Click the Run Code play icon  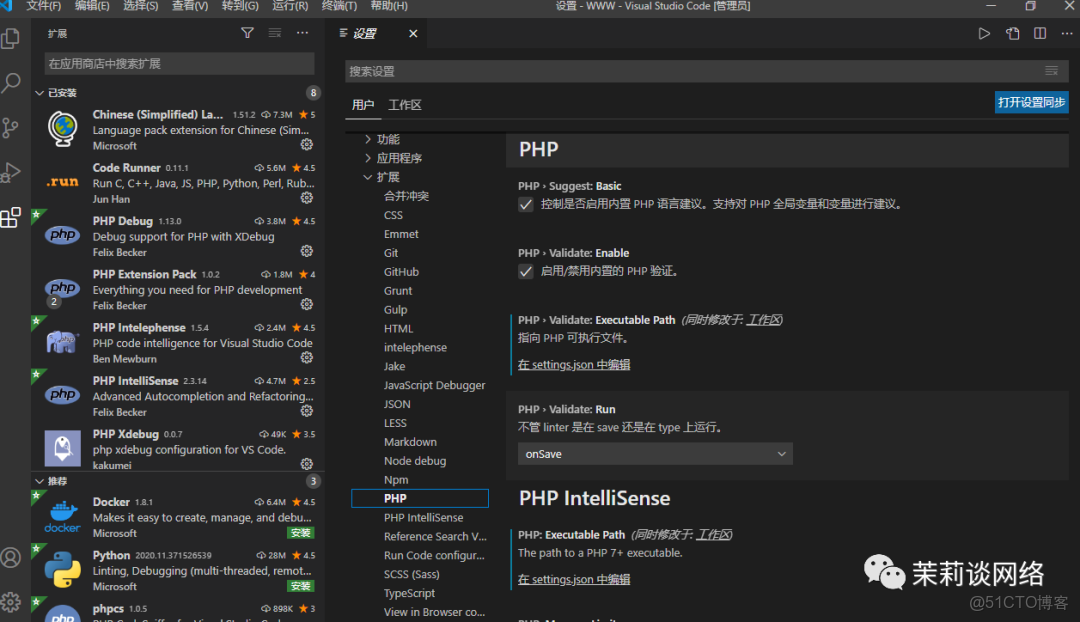(x=984, y=34)
